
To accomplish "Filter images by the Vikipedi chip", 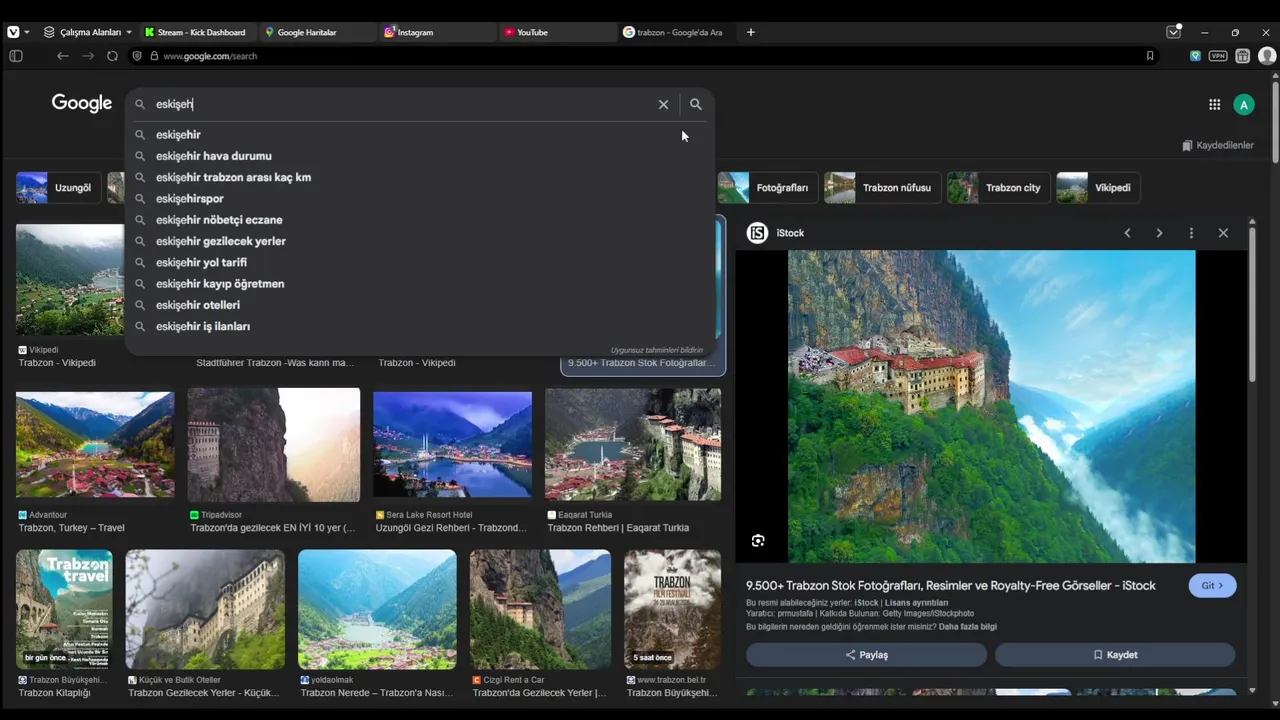I will [x=1098, y=188].
